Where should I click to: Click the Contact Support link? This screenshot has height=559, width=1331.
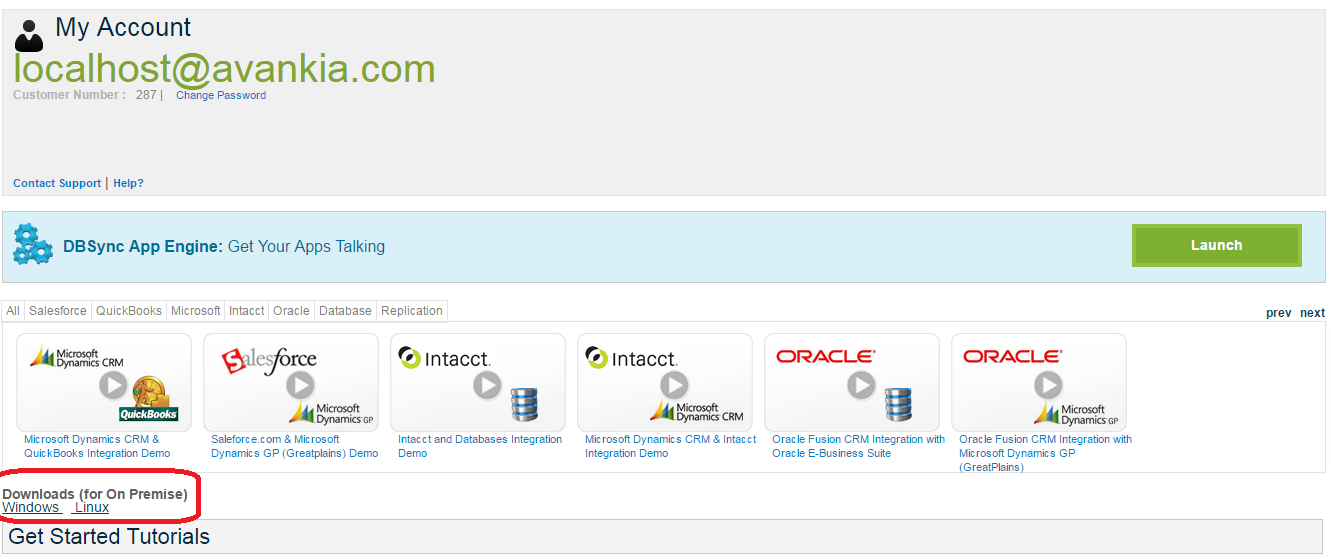coord(57,184)
